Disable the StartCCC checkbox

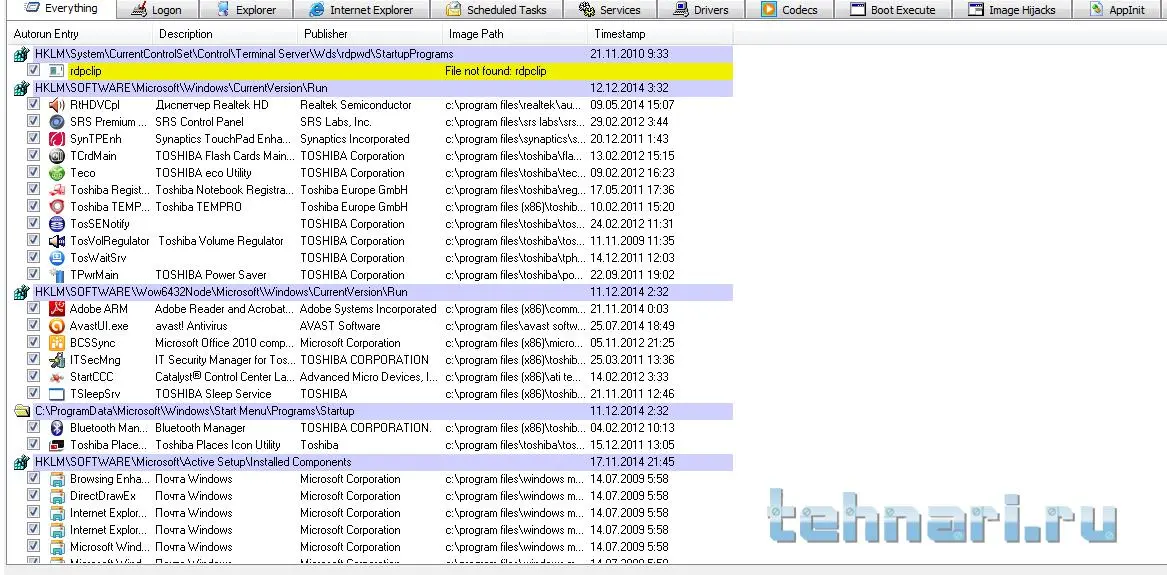click(x=33, y=376)
